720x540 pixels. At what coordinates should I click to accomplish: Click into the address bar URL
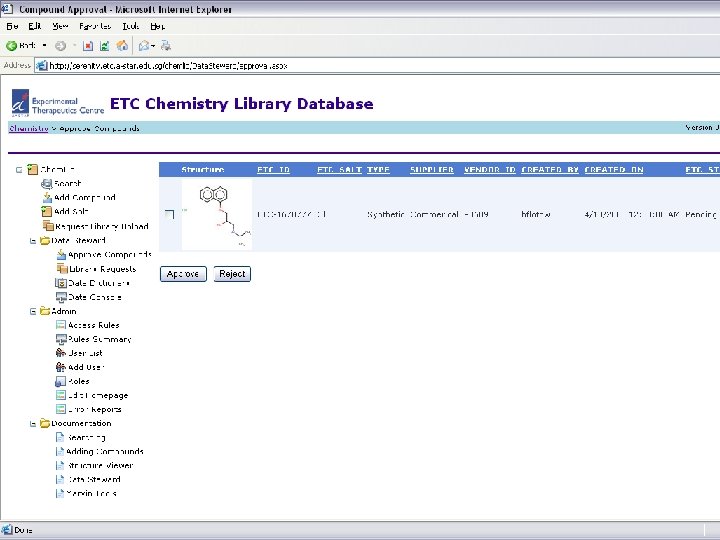coord(168,66)
